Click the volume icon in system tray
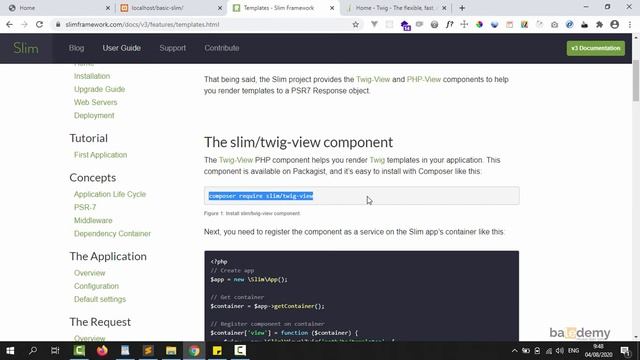The image size is (640, 360). coord(560,351)
